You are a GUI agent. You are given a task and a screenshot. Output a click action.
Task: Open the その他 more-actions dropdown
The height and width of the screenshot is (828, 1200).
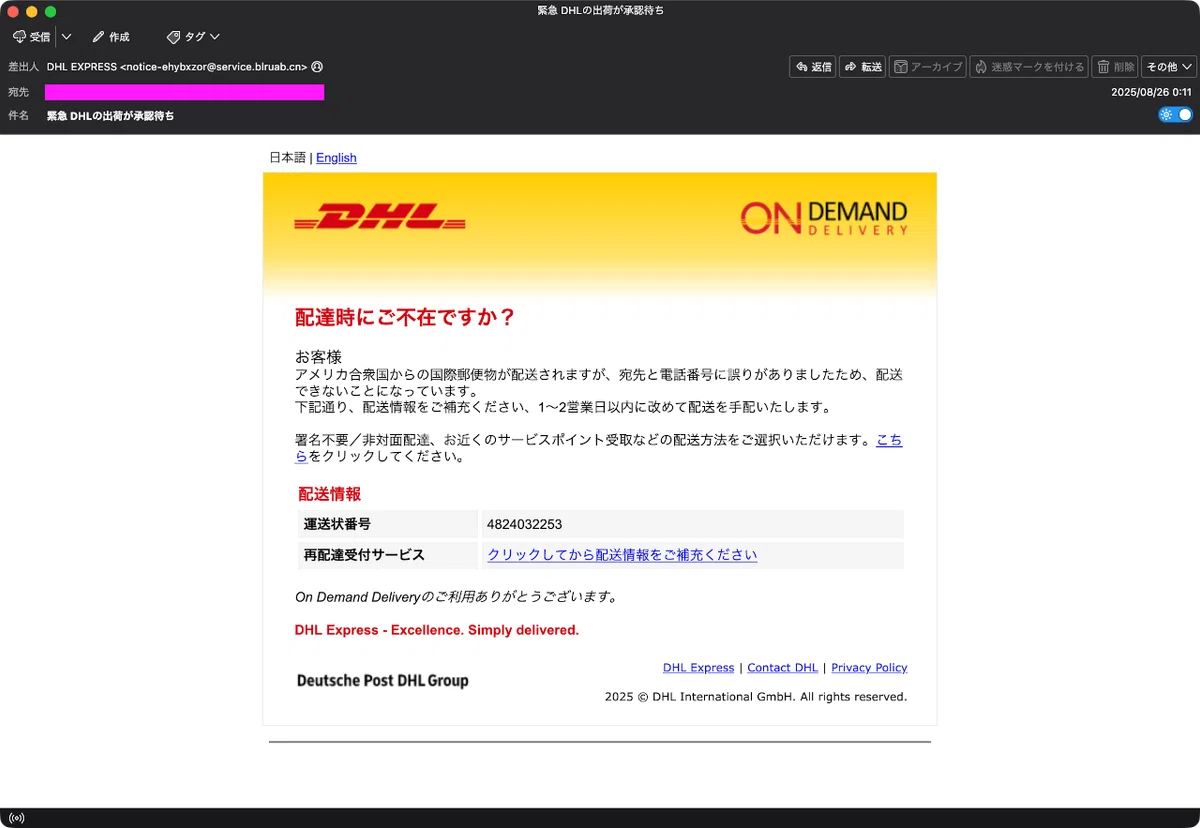coord(1169,67)
